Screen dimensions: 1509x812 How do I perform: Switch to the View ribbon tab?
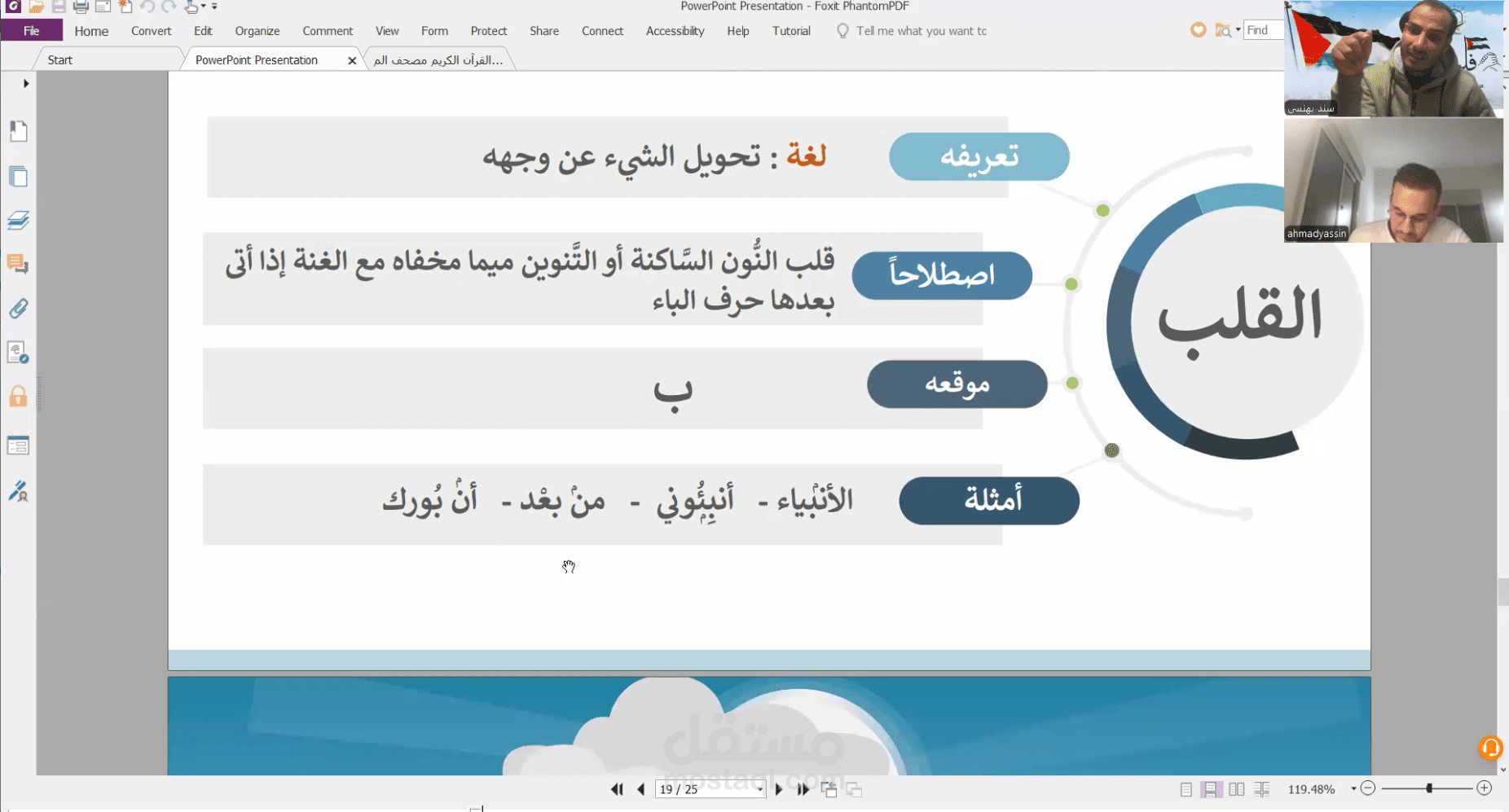(x=387, y=31)
